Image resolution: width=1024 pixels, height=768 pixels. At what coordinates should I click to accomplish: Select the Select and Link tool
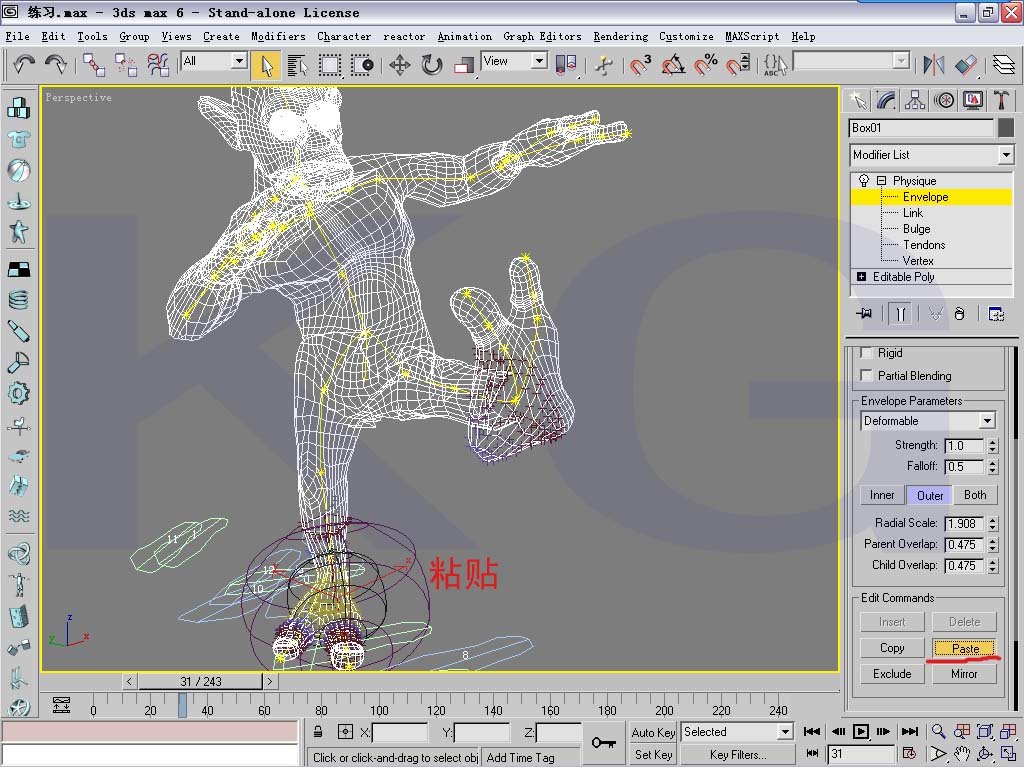[93, 65]
